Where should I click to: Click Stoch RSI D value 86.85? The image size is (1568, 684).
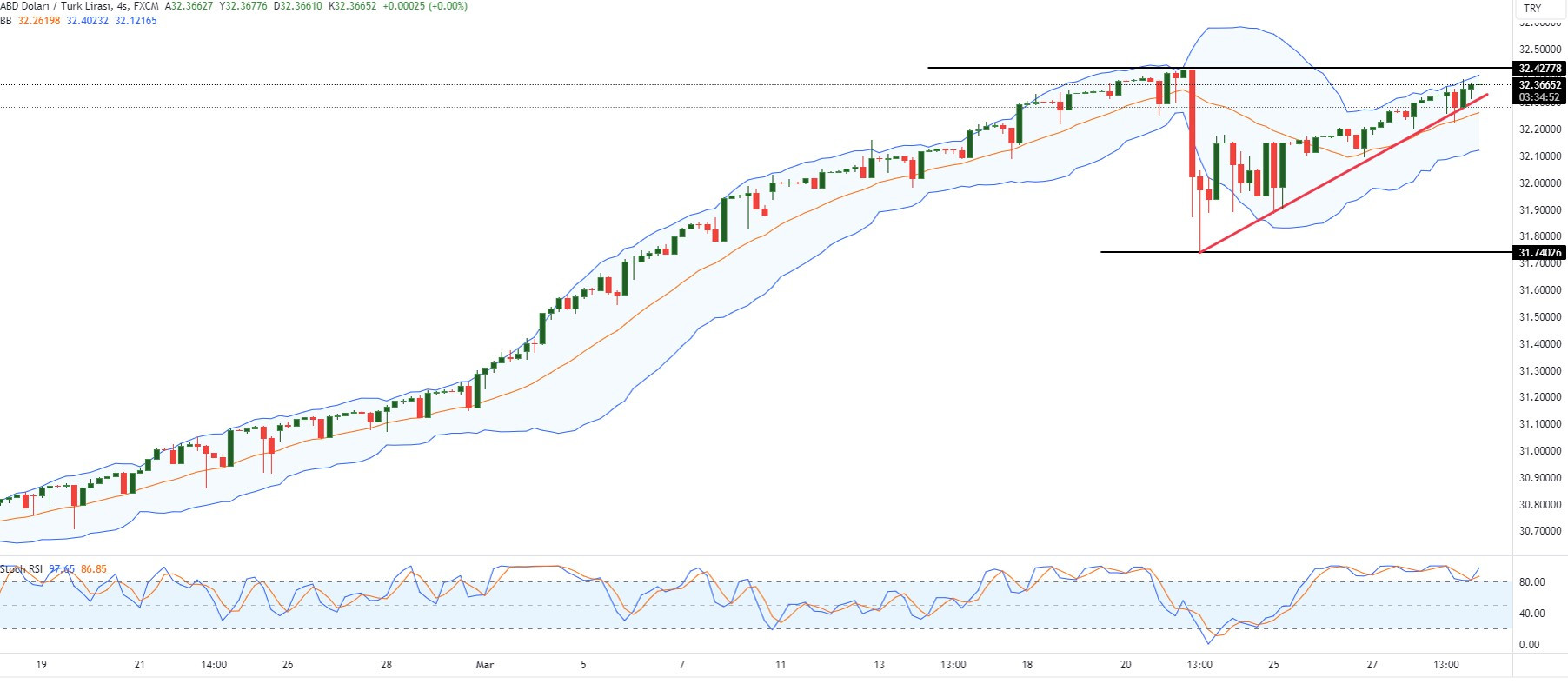click(94, 569)
